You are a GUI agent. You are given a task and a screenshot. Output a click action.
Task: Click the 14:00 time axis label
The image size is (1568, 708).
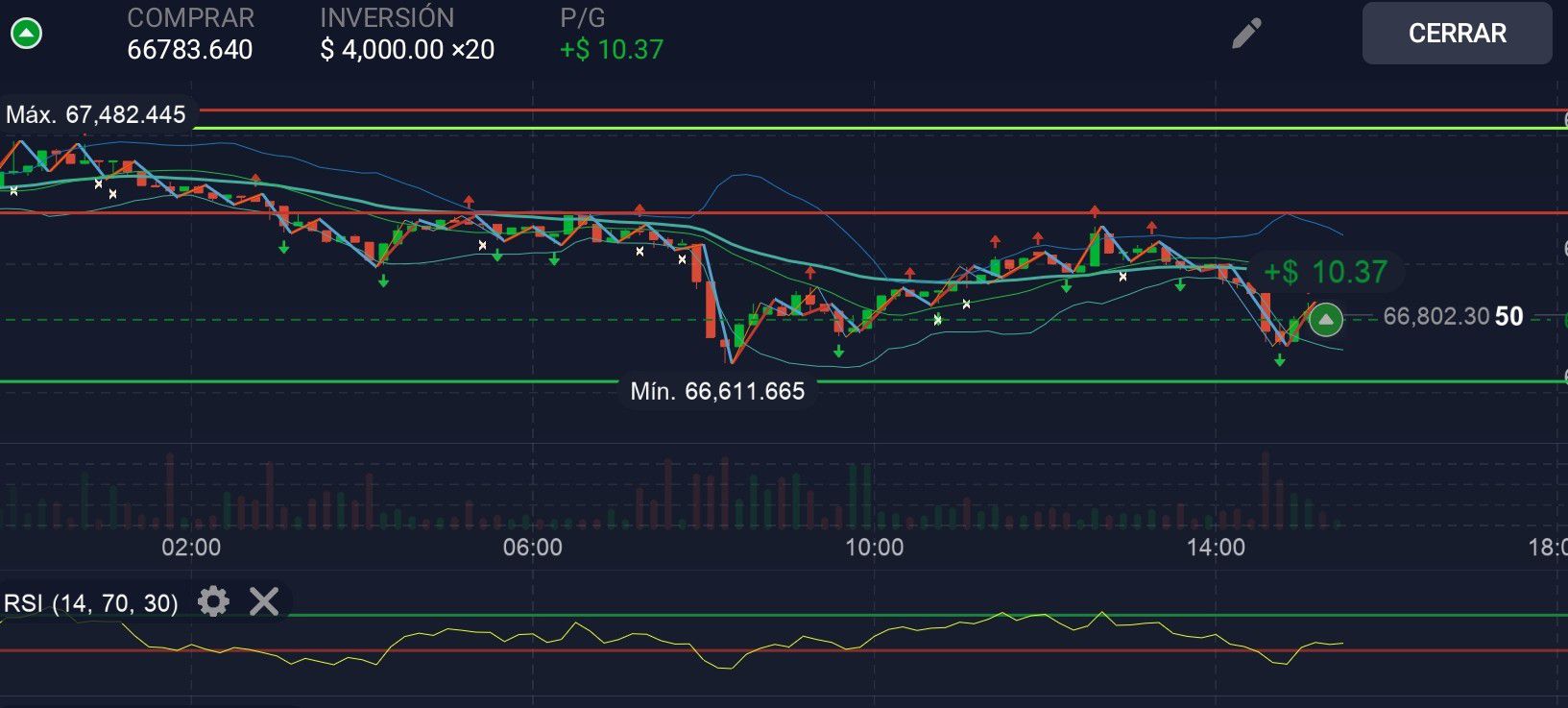coord(1216,548)
